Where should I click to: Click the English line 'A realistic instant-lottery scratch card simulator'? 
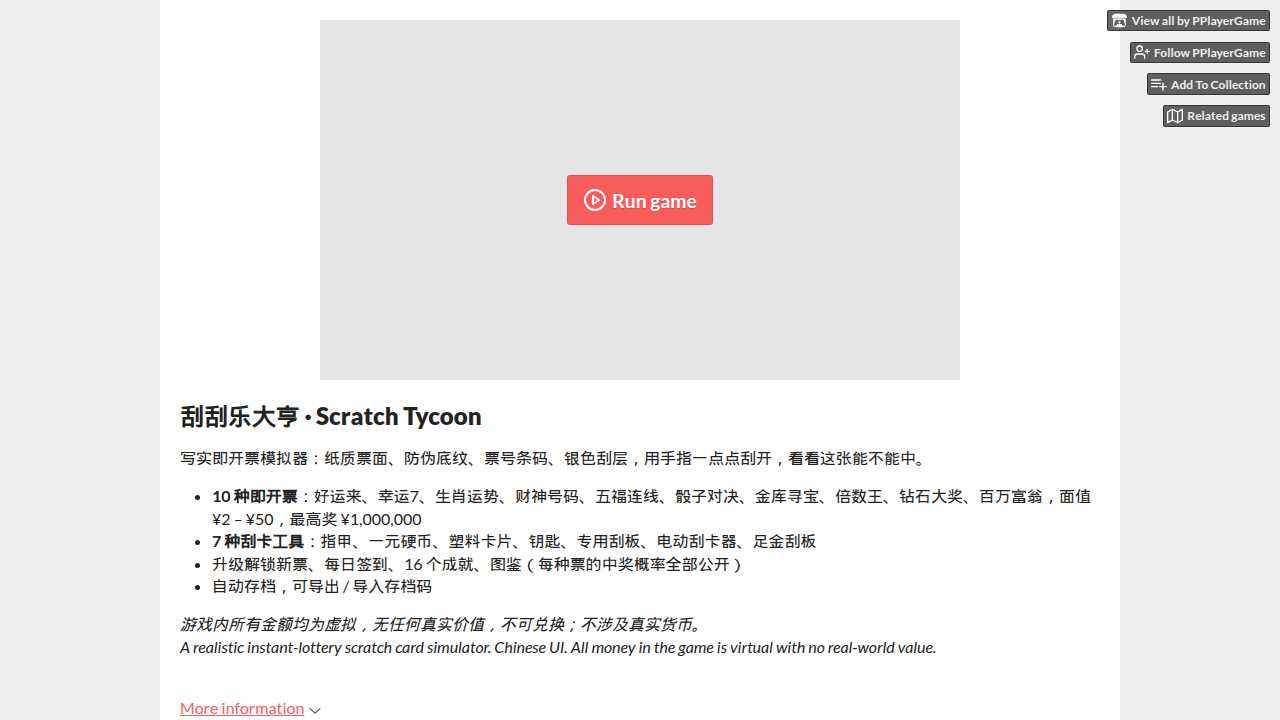[x=558, y=647]
